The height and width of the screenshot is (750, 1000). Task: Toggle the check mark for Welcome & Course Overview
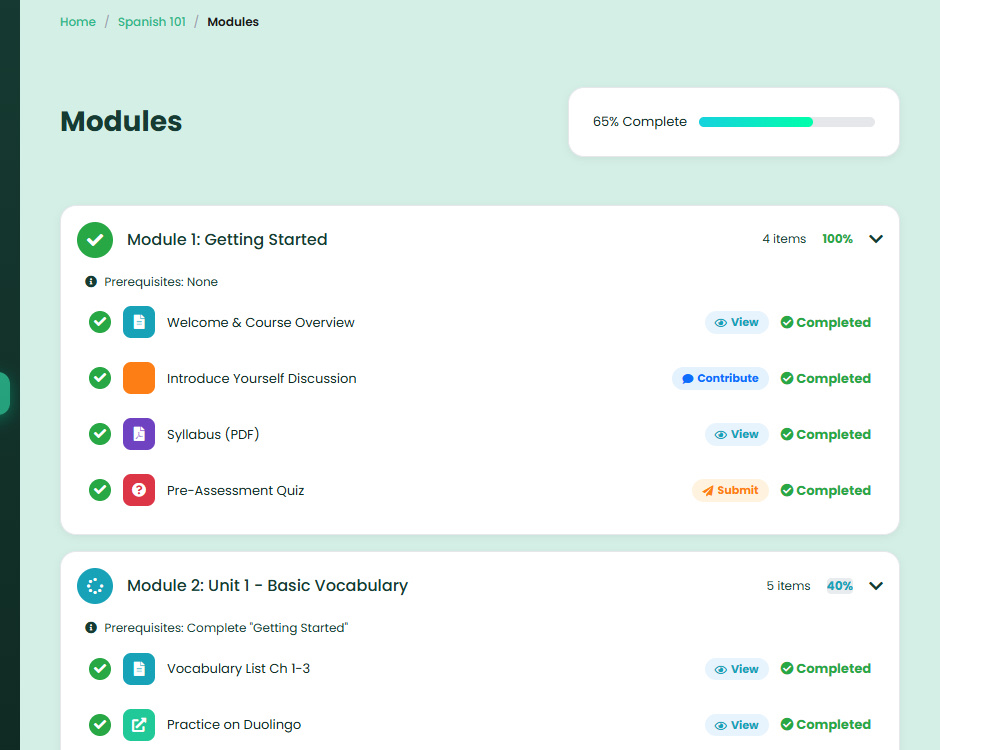(x=99, y=322)
